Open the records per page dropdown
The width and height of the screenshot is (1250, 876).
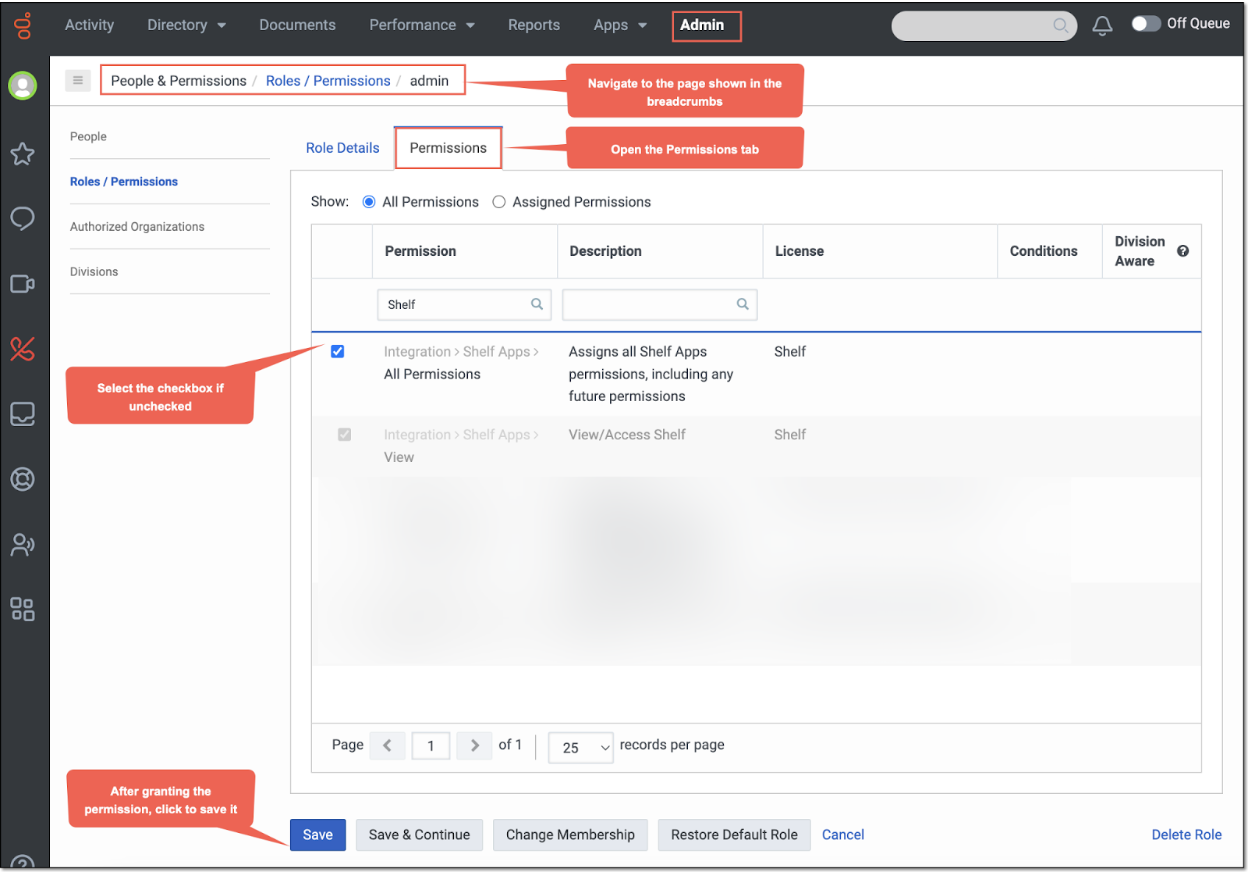pos(581,747)
